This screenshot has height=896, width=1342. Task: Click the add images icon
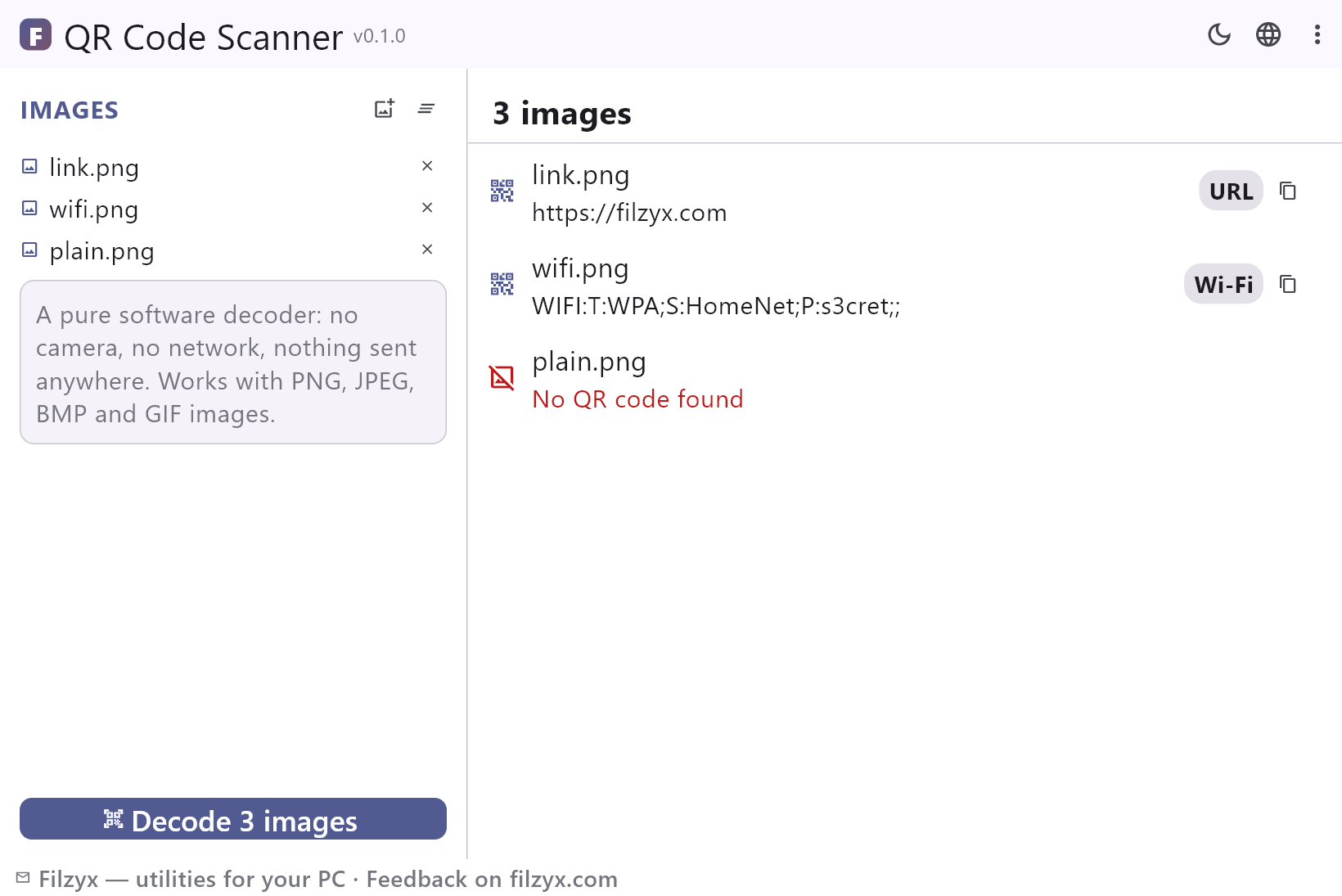[384, 109]
